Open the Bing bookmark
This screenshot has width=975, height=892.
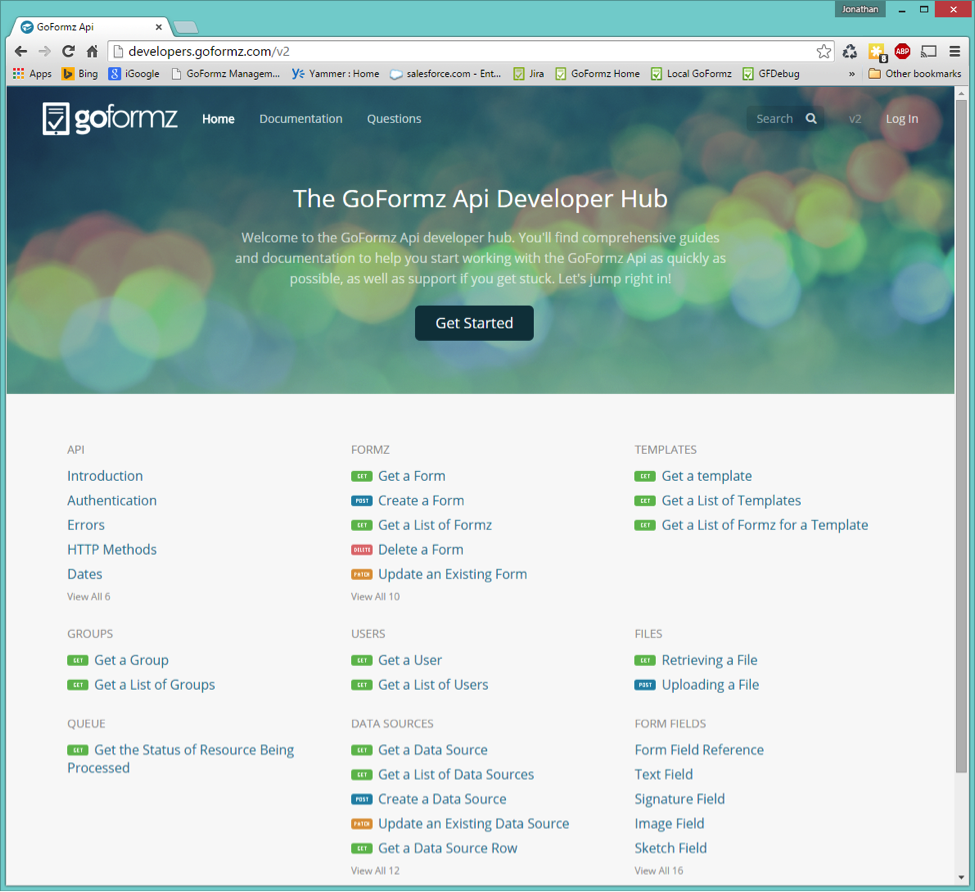tap(80, 73)
